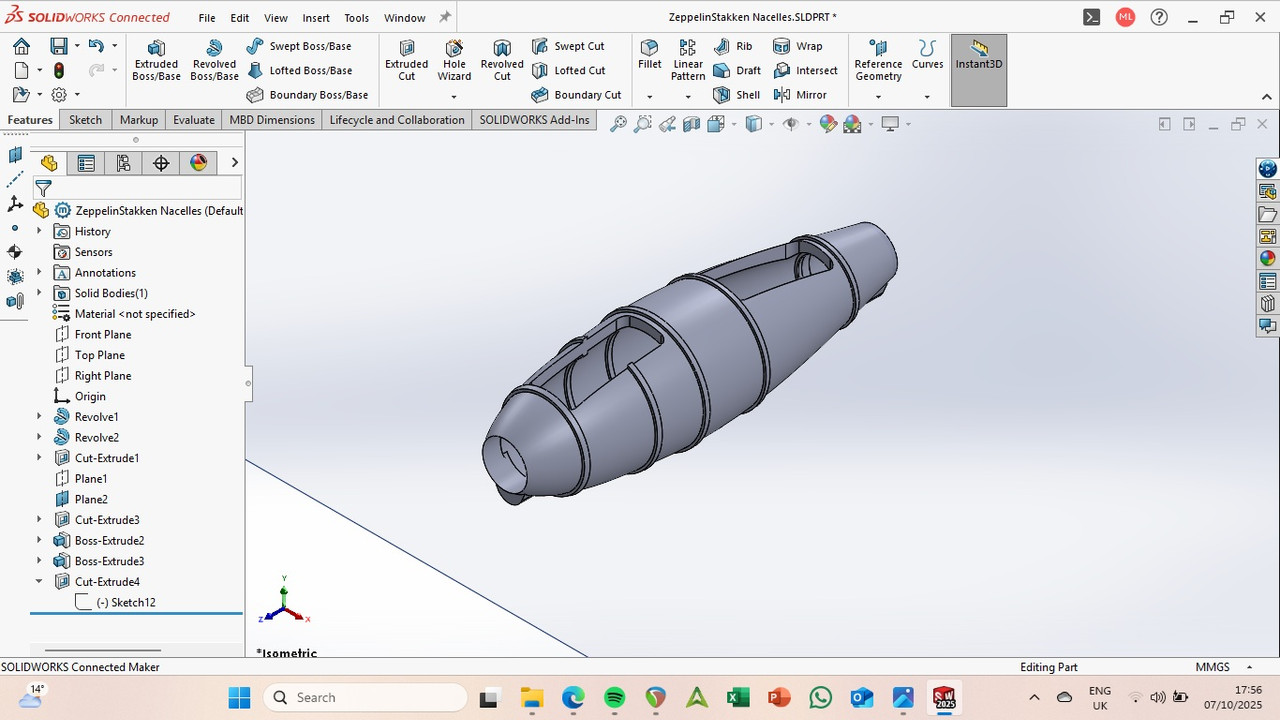Click the Rib tool
Image resolution: width=1280 pixels, height=720 pixels.
tap(733, 46)
